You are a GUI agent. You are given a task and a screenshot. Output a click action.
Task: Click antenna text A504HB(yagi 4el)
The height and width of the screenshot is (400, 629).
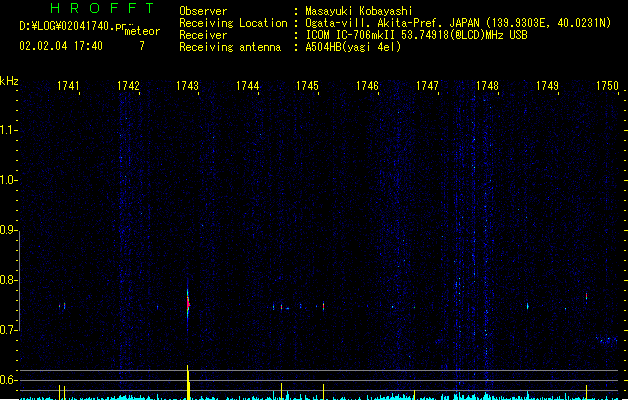click(353, 47)
